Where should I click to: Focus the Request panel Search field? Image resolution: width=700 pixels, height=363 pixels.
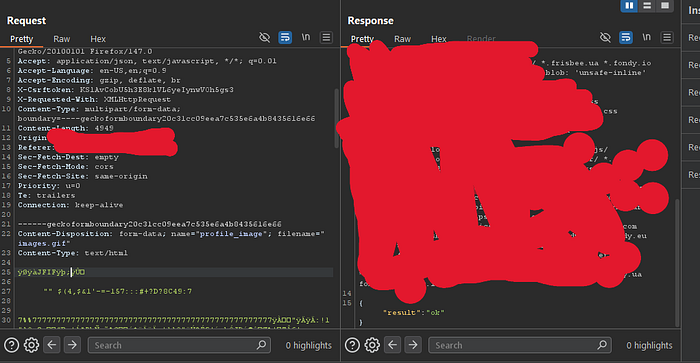point(179,345)
